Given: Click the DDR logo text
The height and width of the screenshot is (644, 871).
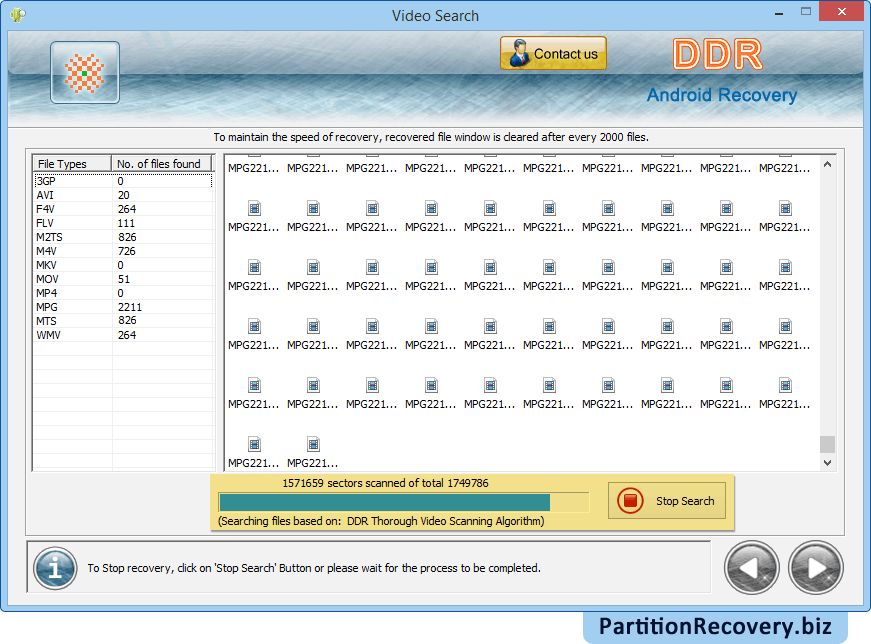Looking at the screenshot, I should click(x=717, y=54).
